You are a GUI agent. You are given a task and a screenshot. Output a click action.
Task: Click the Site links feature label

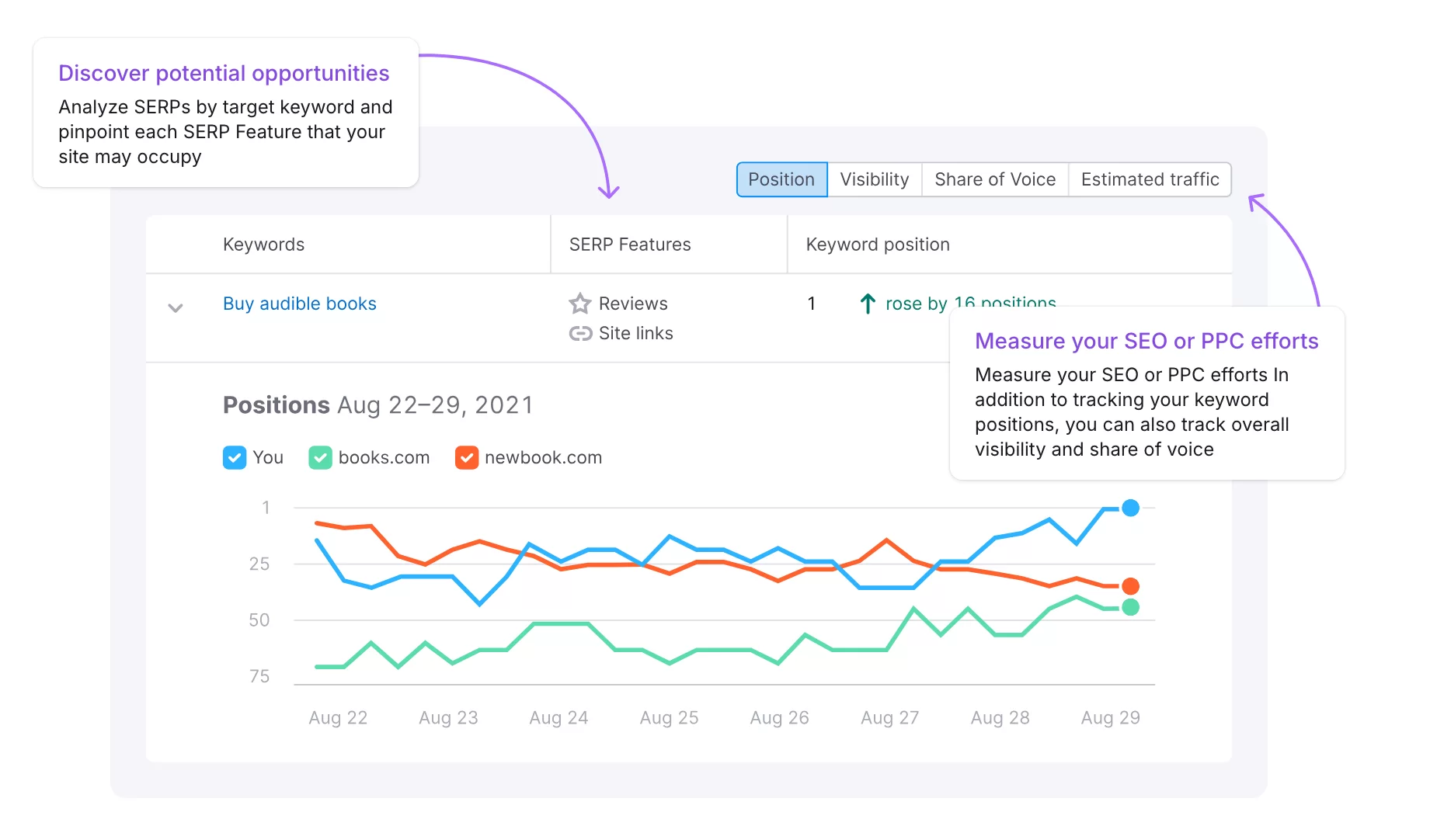635,333
